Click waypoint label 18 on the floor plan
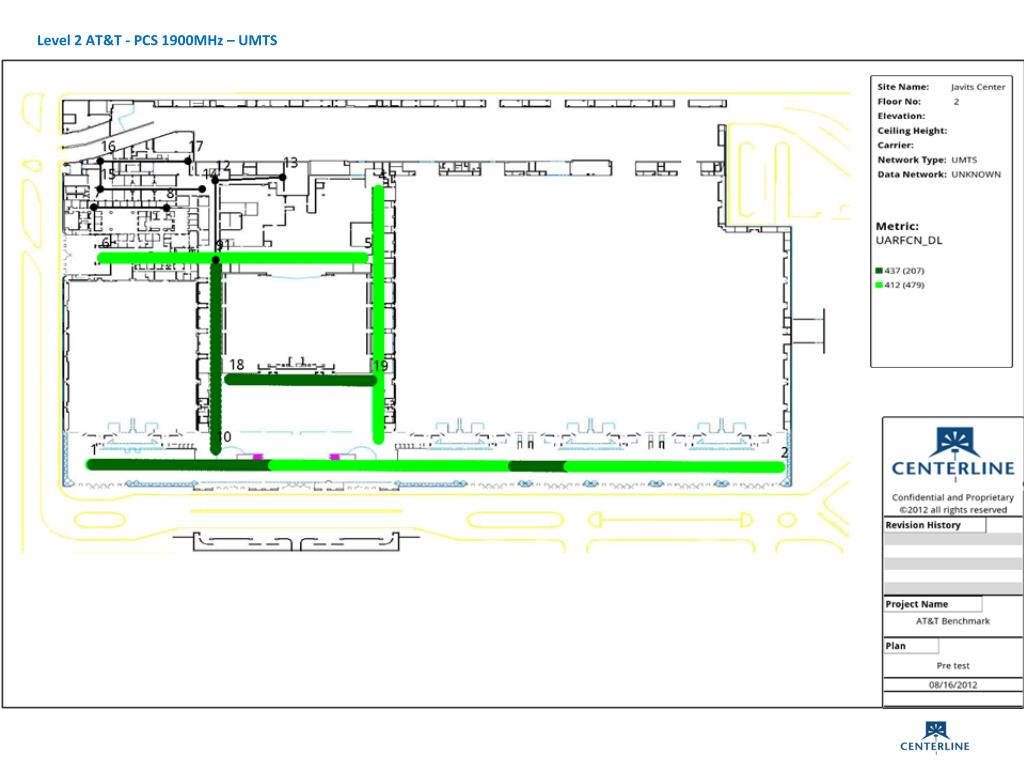The height and width of the screenshot is (768, 1024). point(236,364)
